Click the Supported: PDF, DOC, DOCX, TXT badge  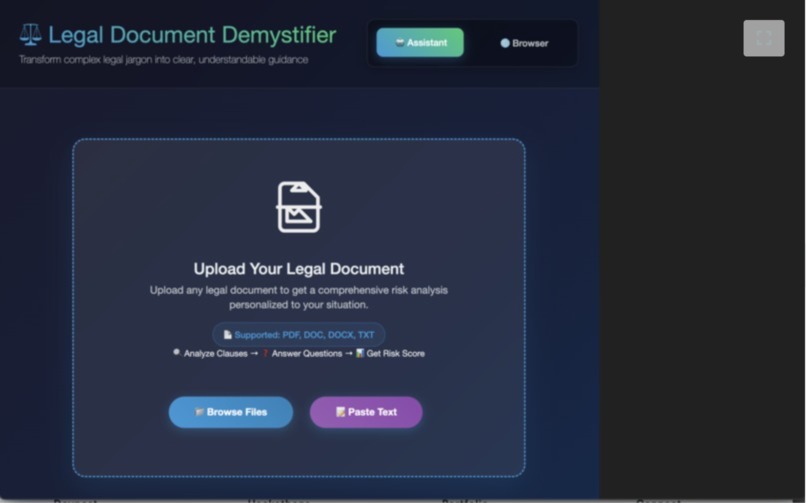299,334
